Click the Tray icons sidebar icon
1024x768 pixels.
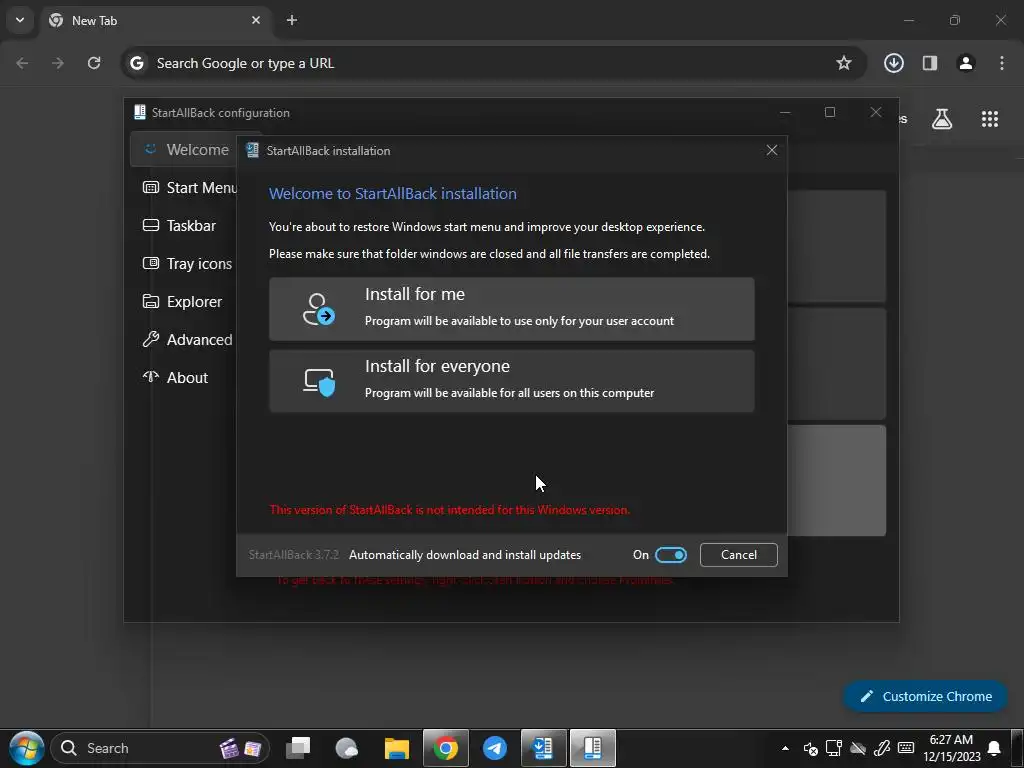coord(151,263)
